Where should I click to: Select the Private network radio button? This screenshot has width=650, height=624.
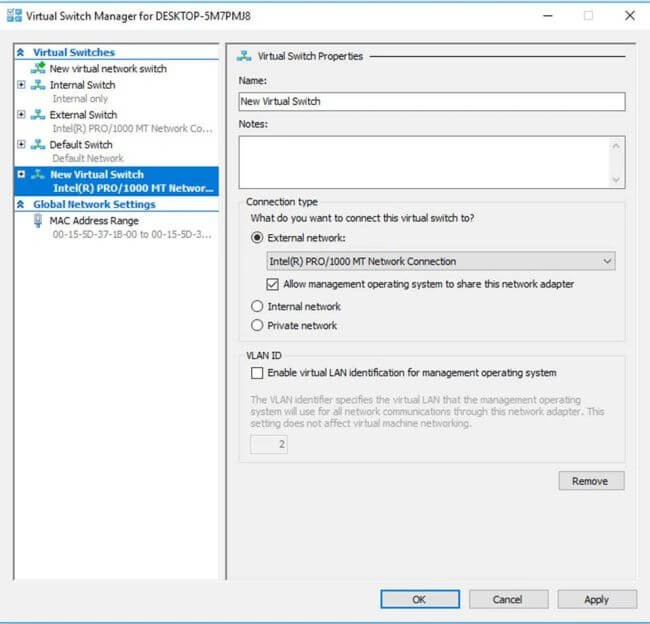tap(257, 325)
